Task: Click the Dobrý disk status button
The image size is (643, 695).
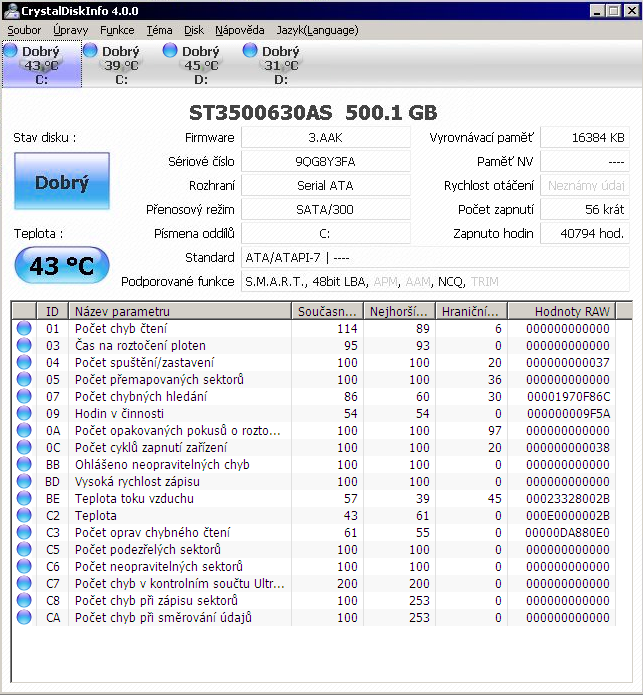Action: point(62,181)
